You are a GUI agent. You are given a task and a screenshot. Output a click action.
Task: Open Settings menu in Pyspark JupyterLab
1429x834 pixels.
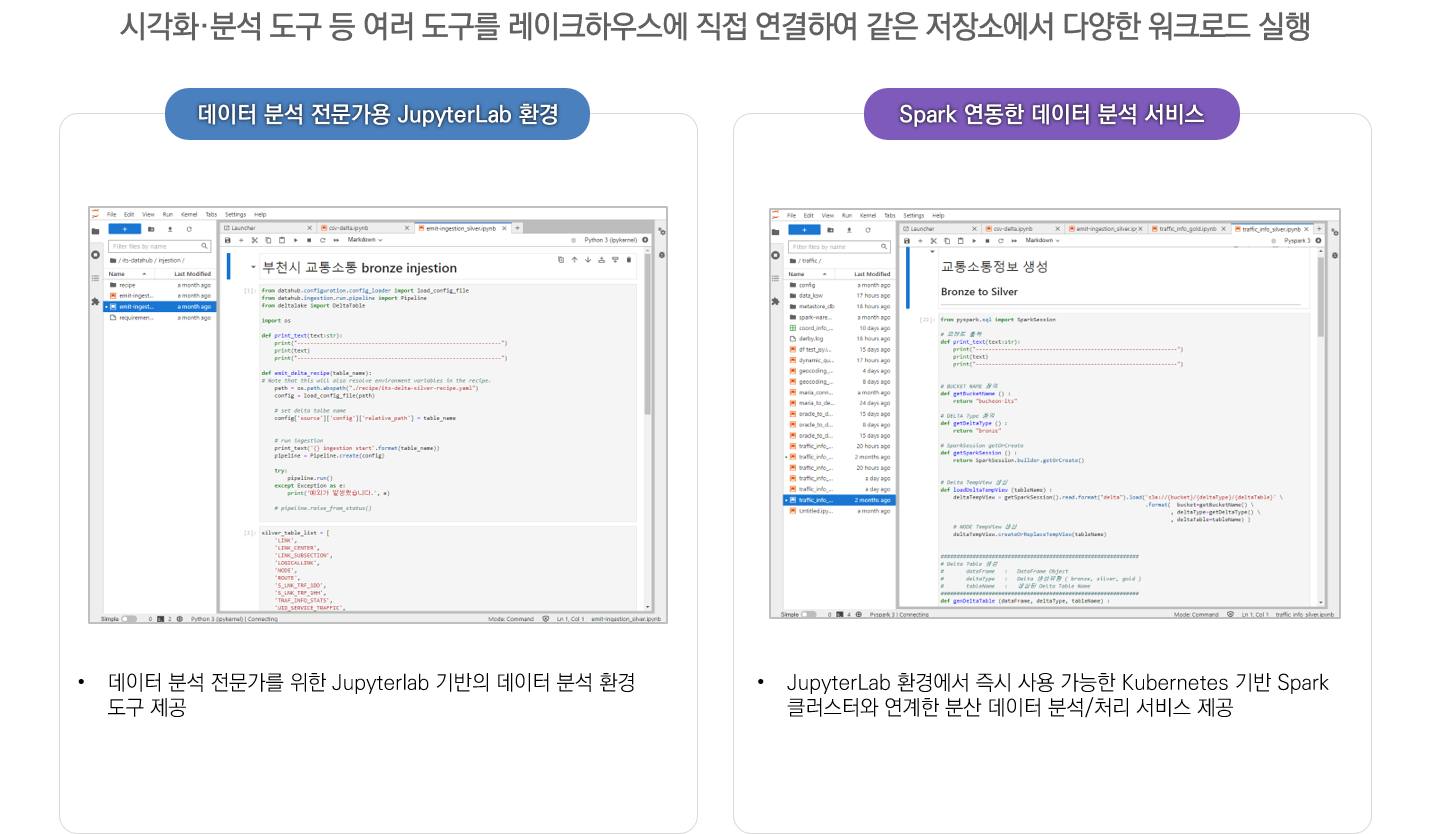coord(914,215)
